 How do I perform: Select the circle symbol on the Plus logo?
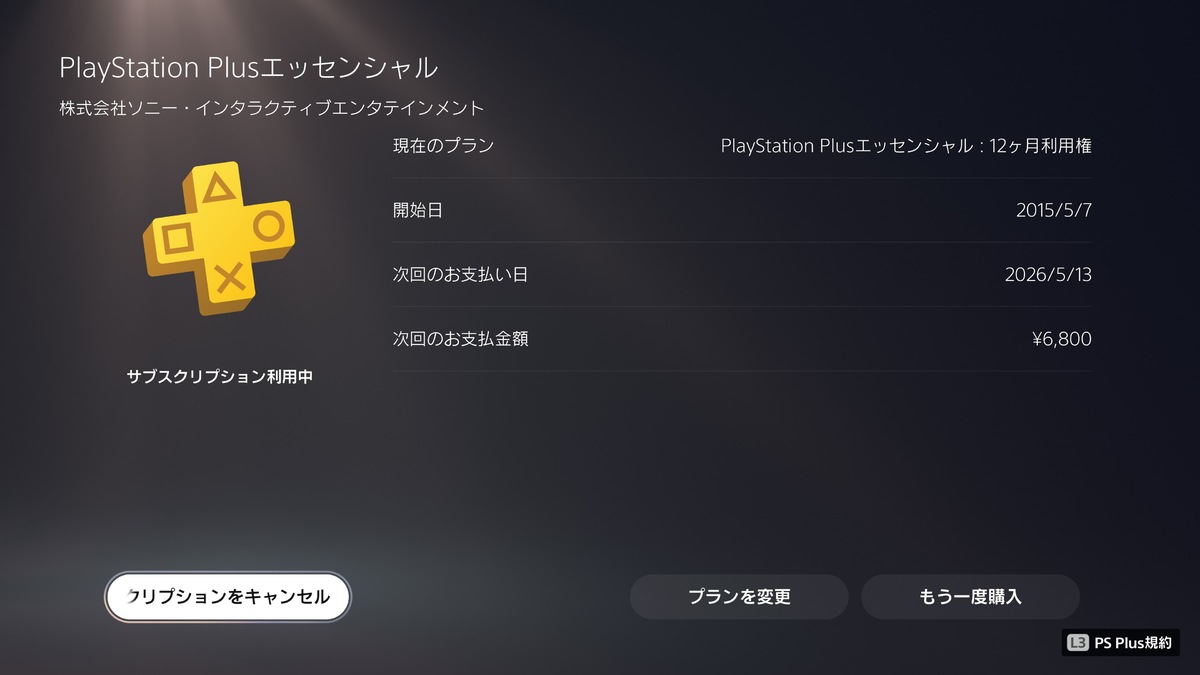coord(268,226)
